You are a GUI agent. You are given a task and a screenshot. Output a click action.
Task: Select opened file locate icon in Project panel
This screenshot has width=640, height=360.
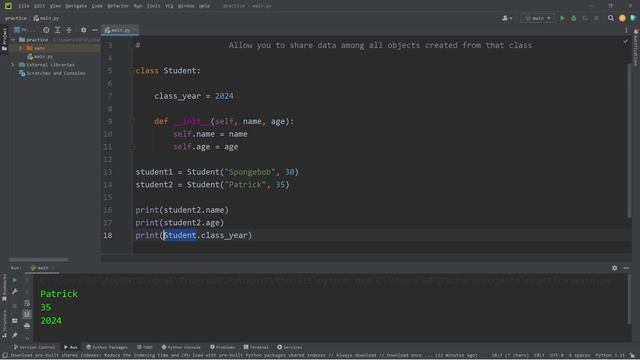click(46, 30)
